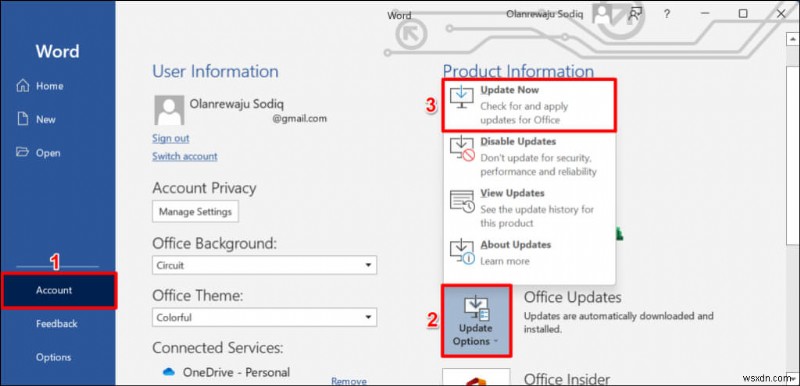Click the Home house icon
Image resolution: width=800 pixels, height=386 pixels.
pos(23,86)
